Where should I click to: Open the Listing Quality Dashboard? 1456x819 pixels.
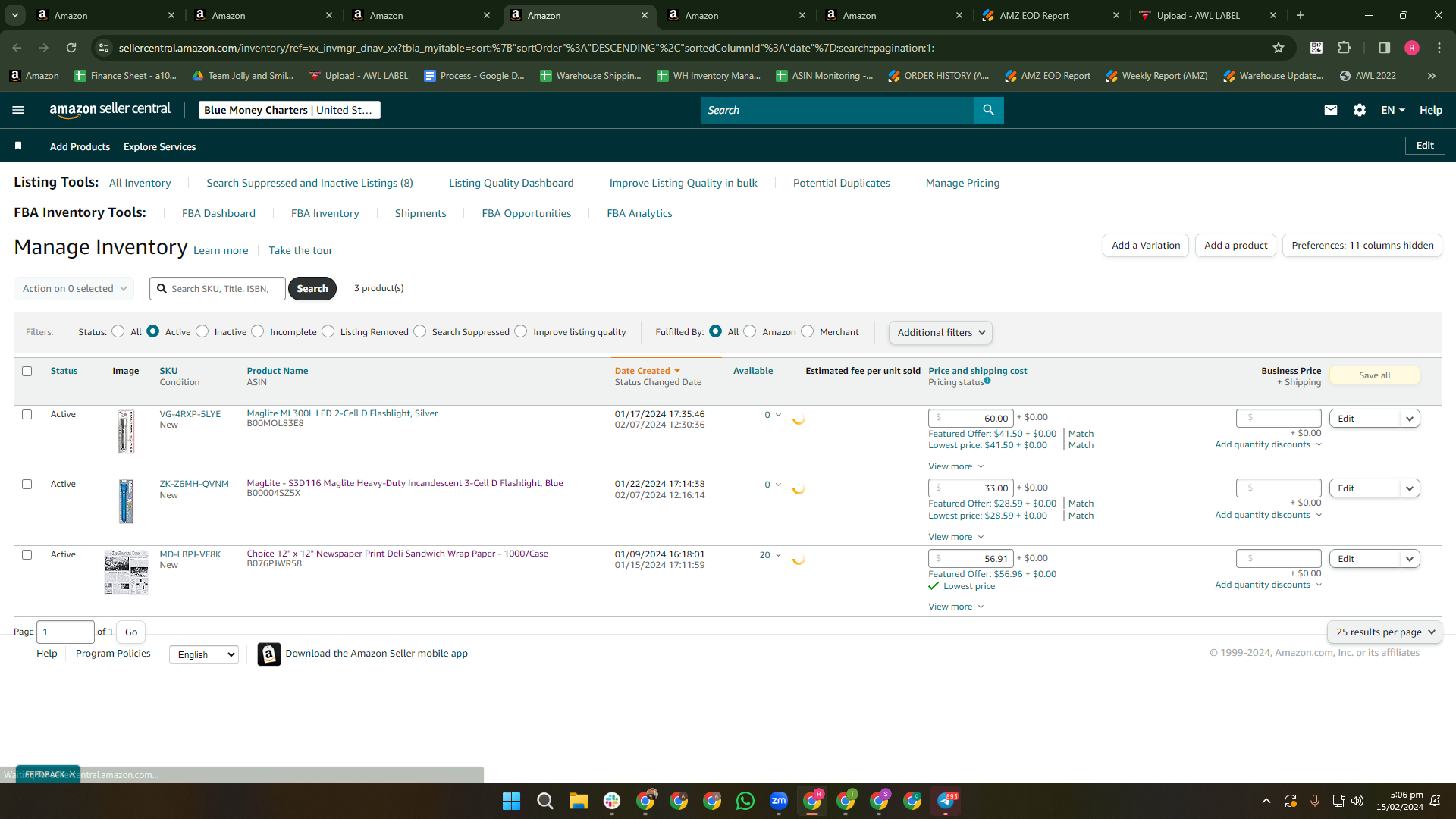[x=511, y=183]
